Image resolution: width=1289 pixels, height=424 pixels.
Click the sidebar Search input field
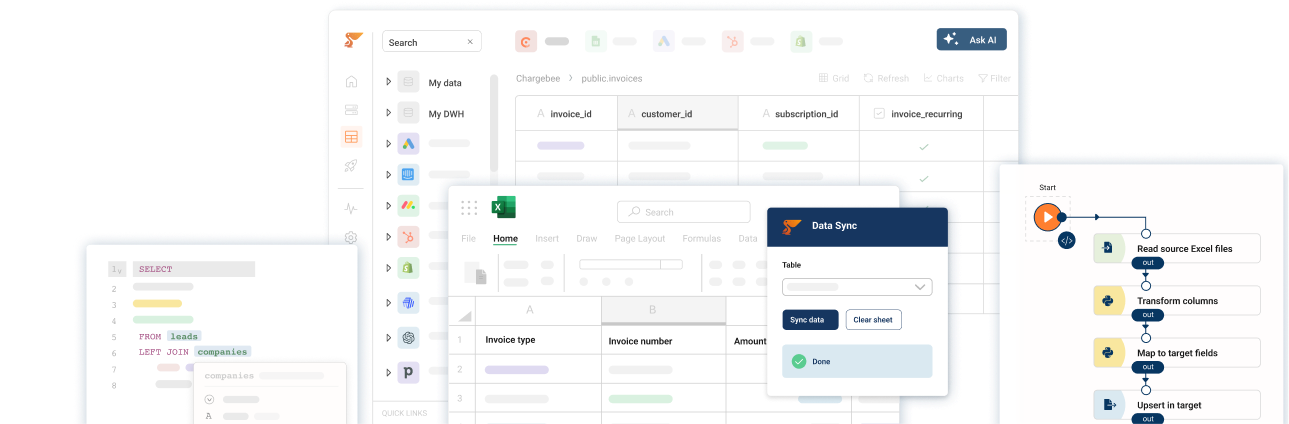click(x=432, y=42)
